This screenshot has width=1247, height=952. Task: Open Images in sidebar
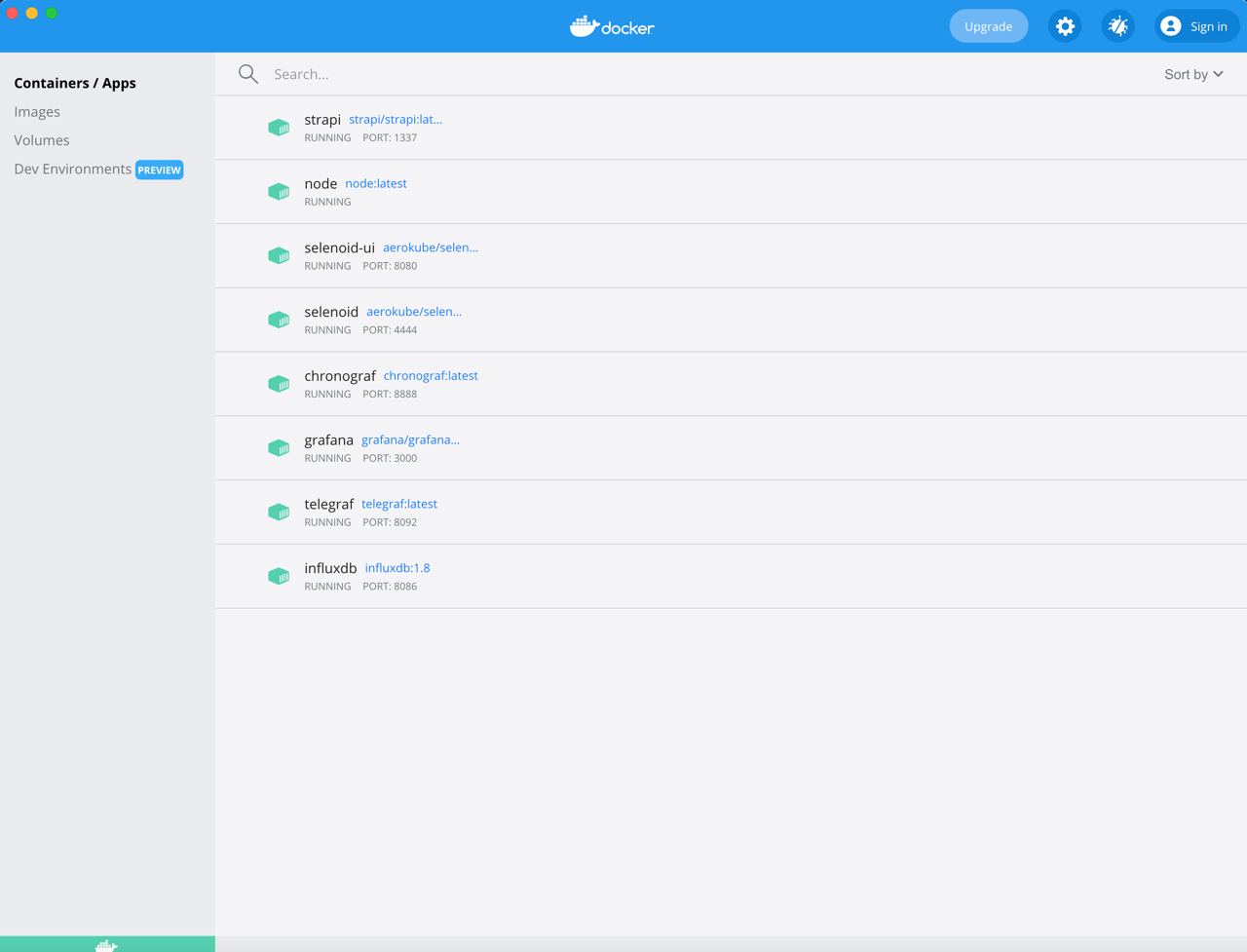[37, 112]
